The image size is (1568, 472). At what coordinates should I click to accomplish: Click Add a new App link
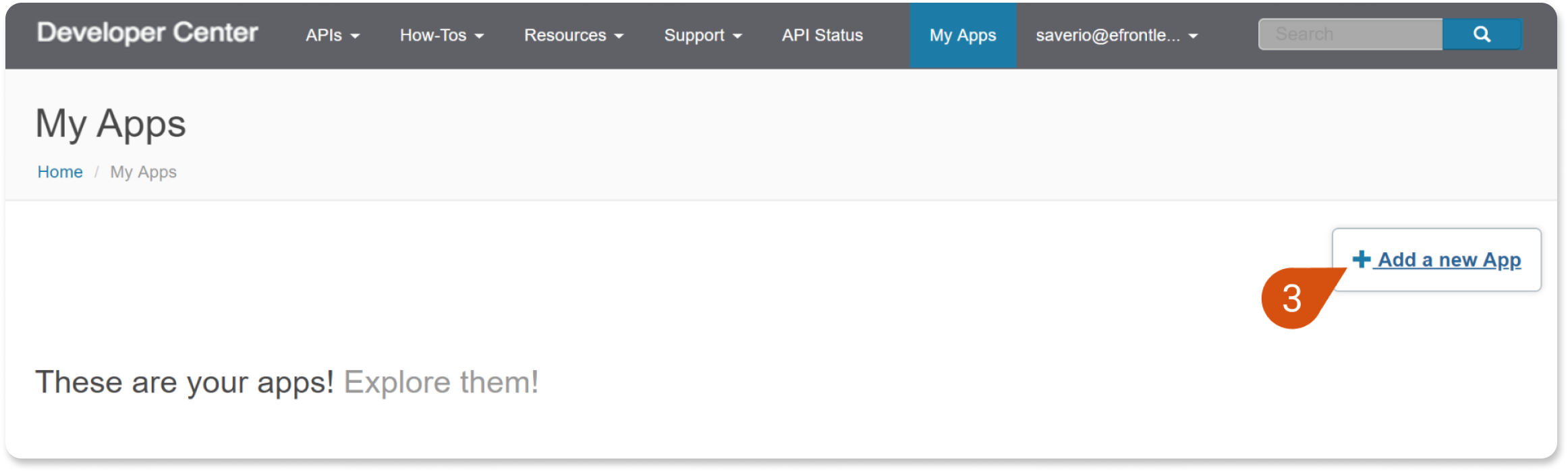(x=1436, y=260)
